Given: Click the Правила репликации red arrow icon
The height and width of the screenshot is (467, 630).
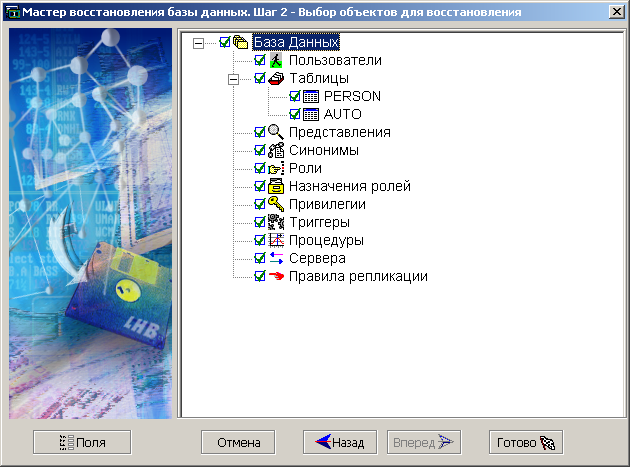Looking at the screenshot, I should pos(277,276).
